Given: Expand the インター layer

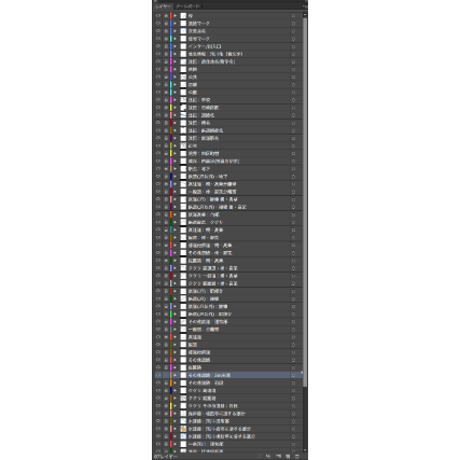Looking at the screenshot, I should [x=175, y=46].
